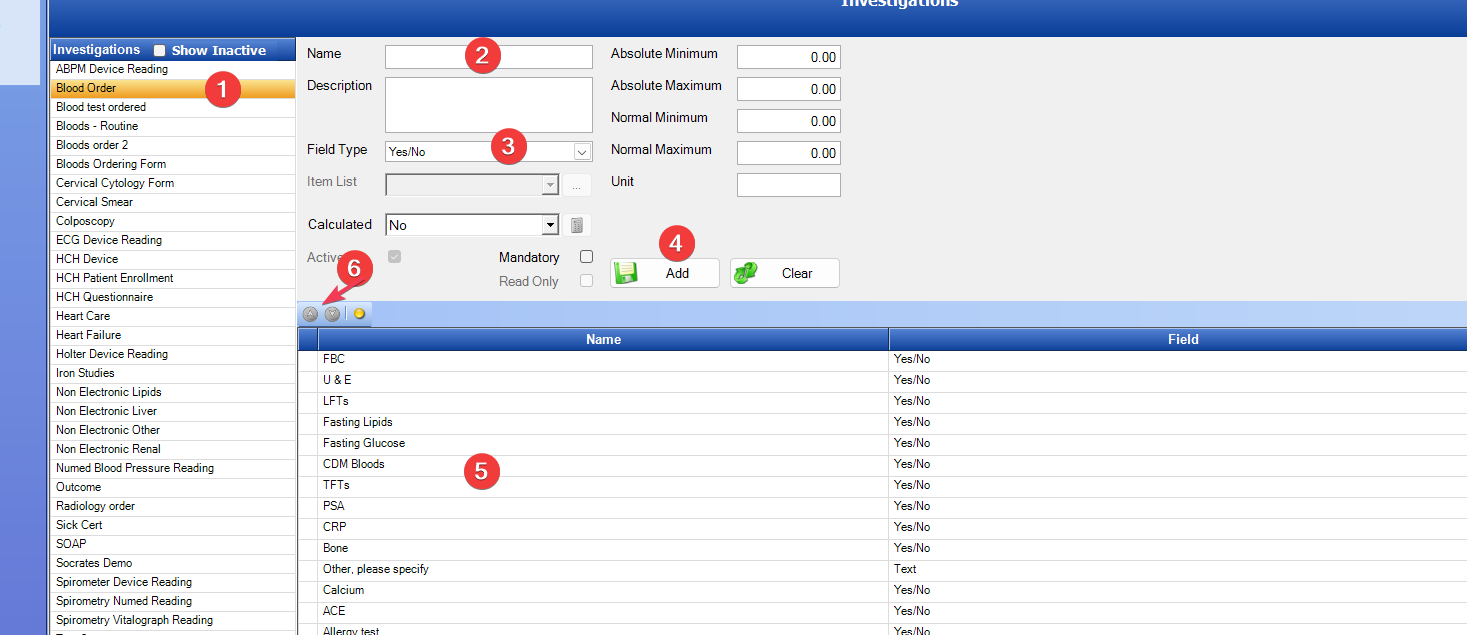
Task: Open the calculator icon beside Calculated
Action: (x=576, y=225)
